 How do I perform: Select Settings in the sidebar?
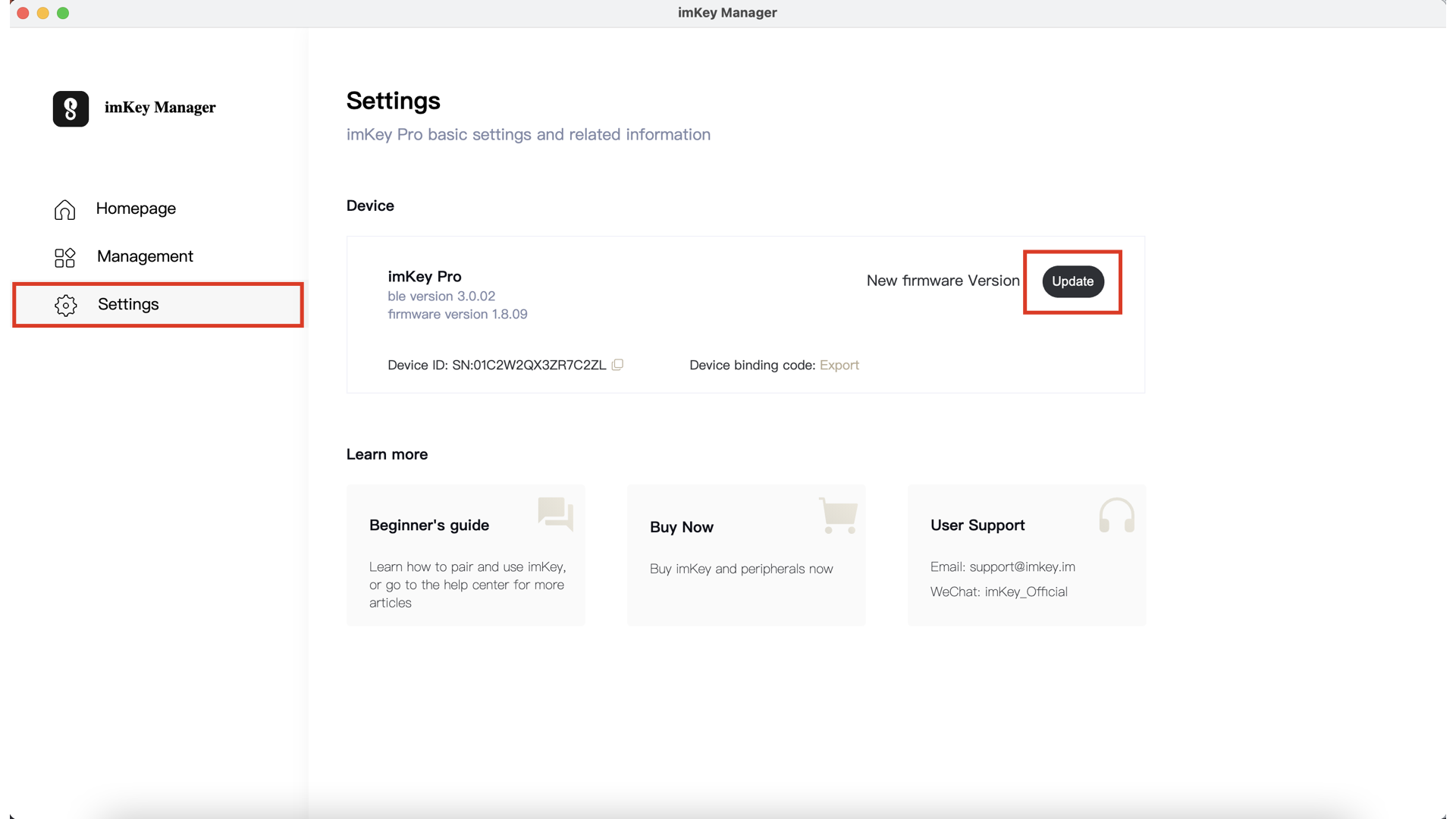(158, 305)
